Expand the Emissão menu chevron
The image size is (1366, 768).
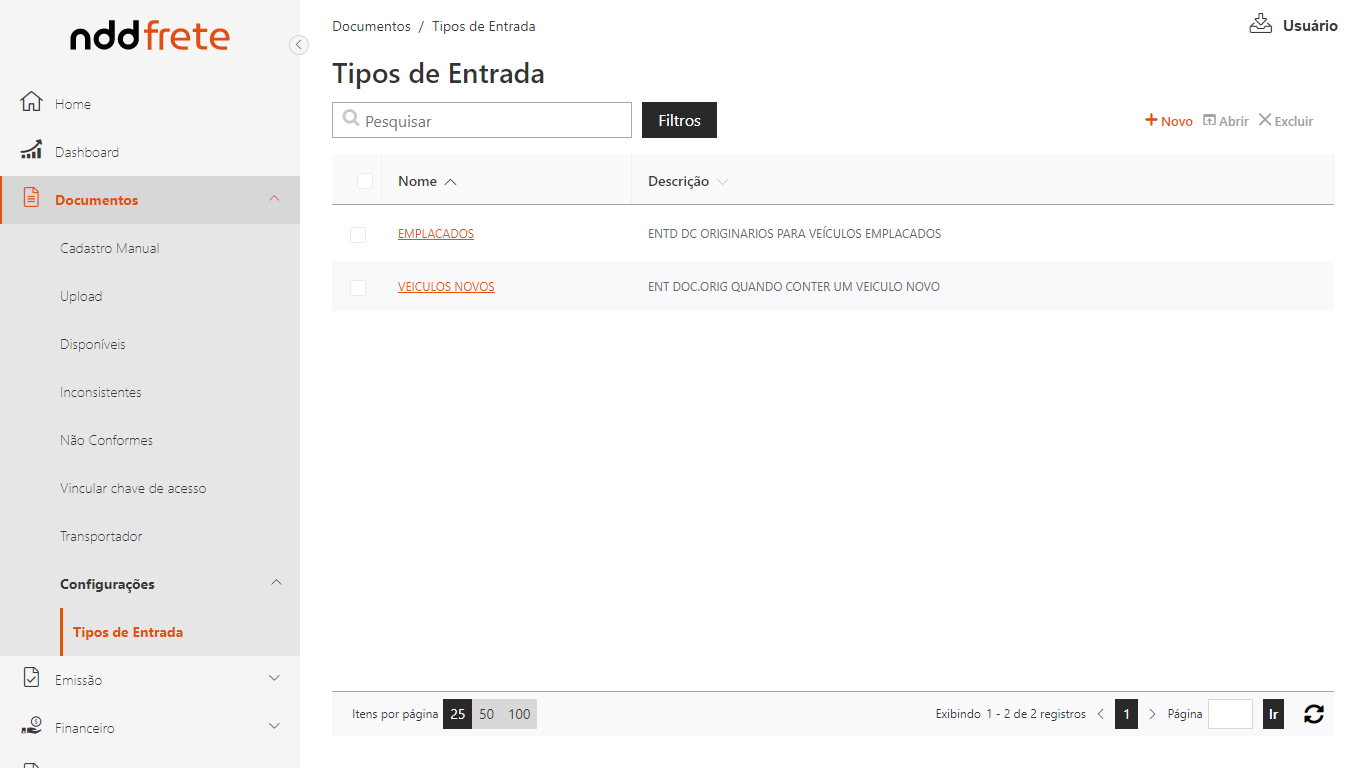point(275,678)
